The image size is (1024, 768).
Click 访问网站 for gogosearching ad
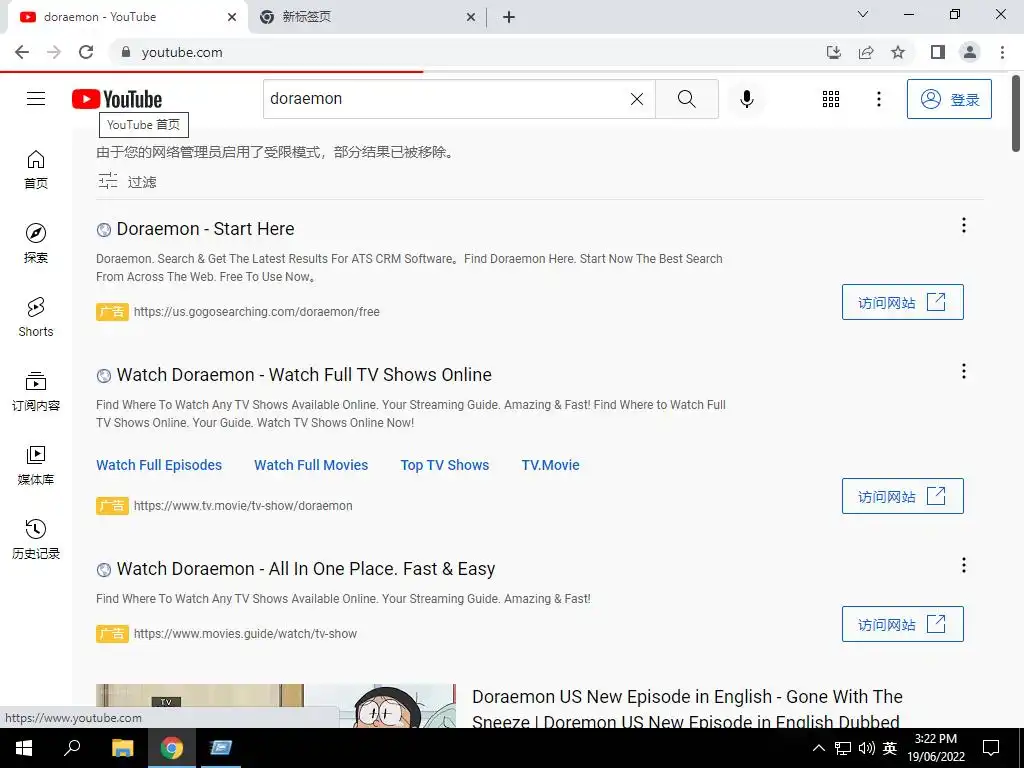[x=903, y=302]
